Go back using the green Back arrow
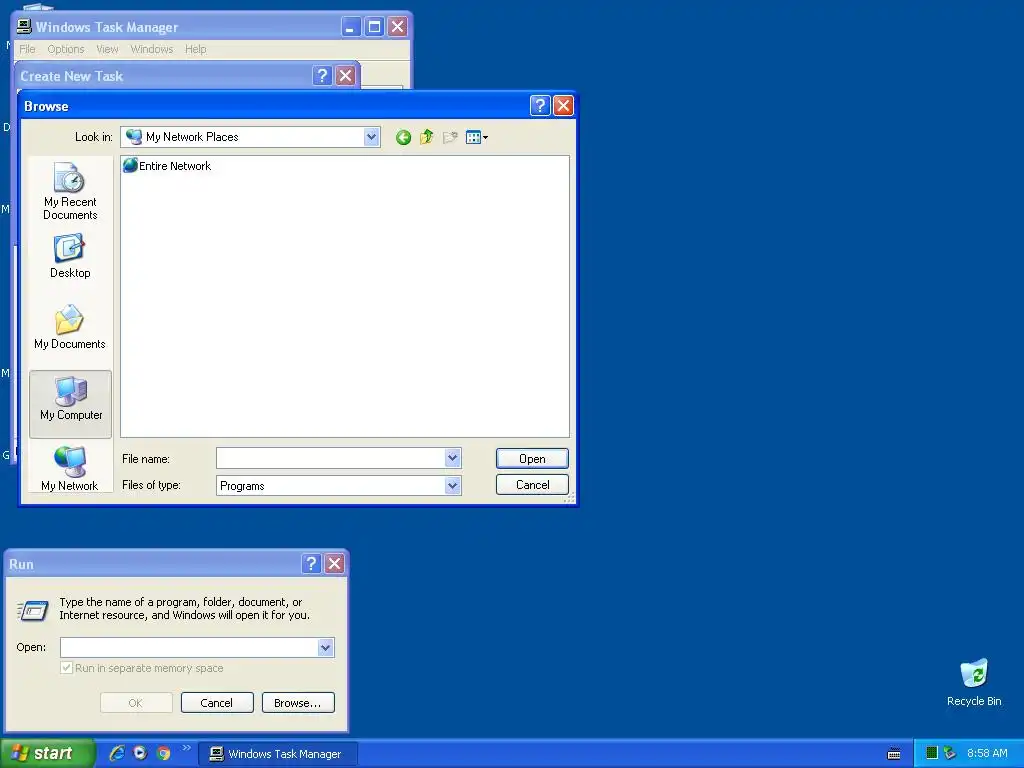 [x=403, y=137]
